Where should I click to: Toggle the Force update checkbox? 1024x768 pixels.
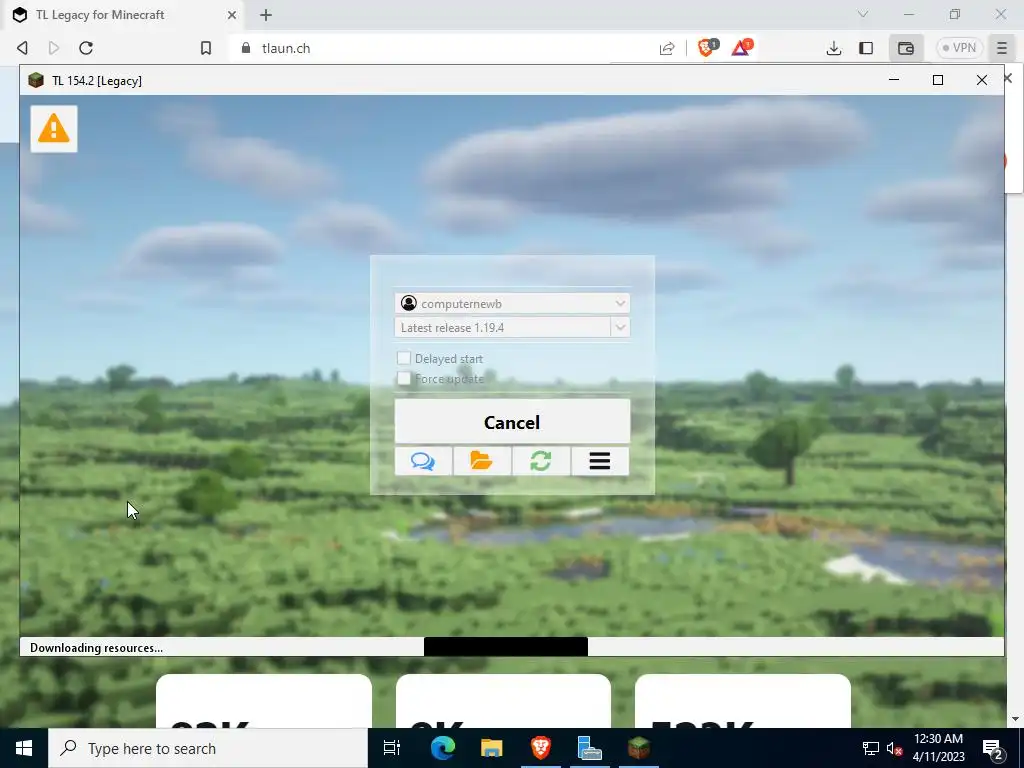[404, 378]
